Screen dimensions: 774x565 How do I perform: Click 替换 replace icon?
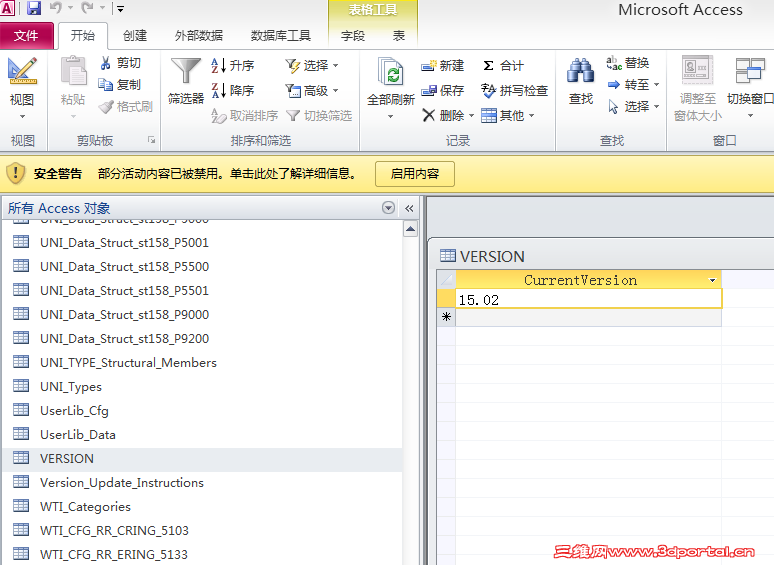point(614,63)
